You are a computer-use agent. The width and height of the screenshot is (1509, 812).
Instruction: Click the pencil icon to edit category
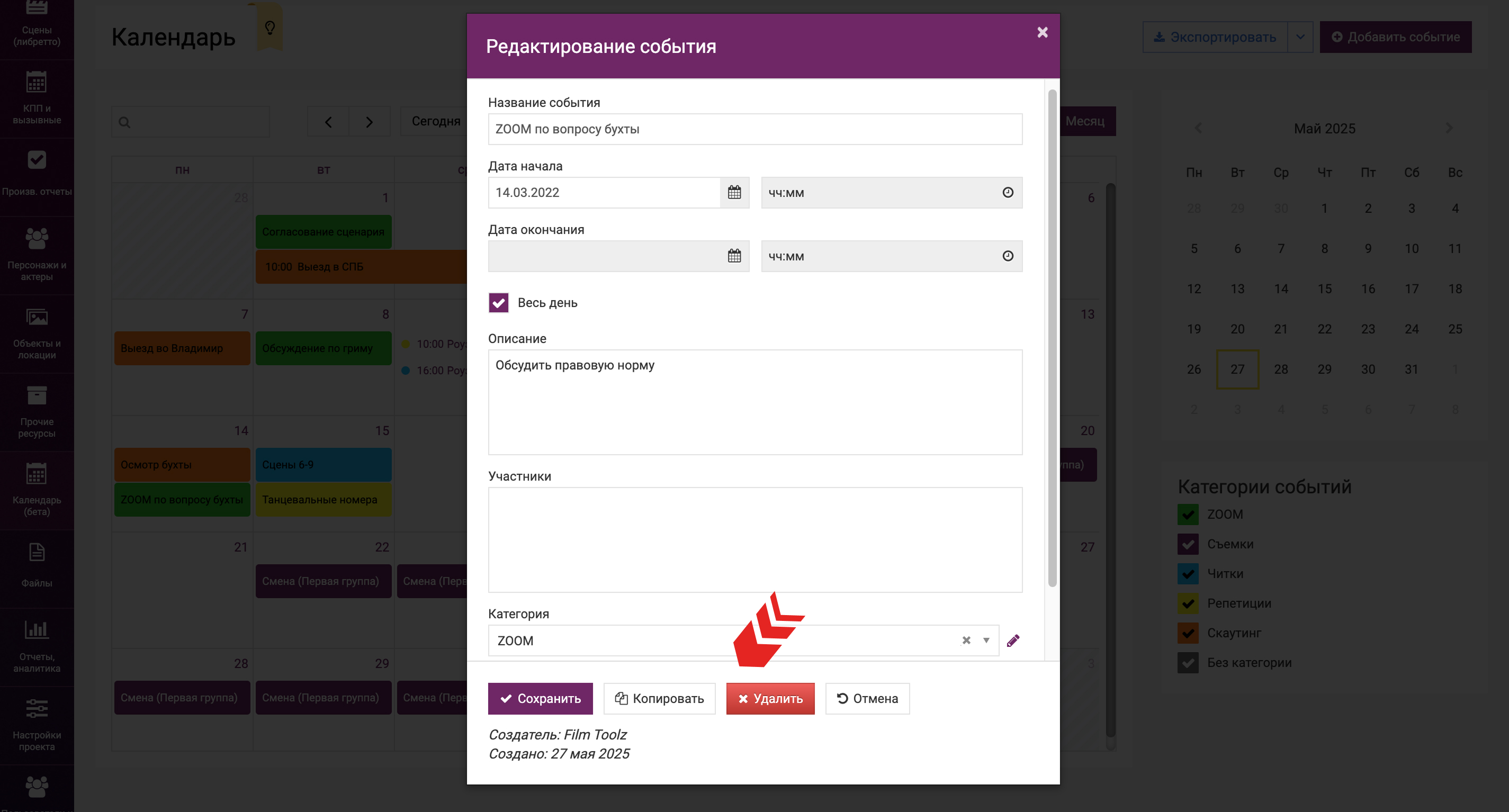click(x=1013, y=640)
